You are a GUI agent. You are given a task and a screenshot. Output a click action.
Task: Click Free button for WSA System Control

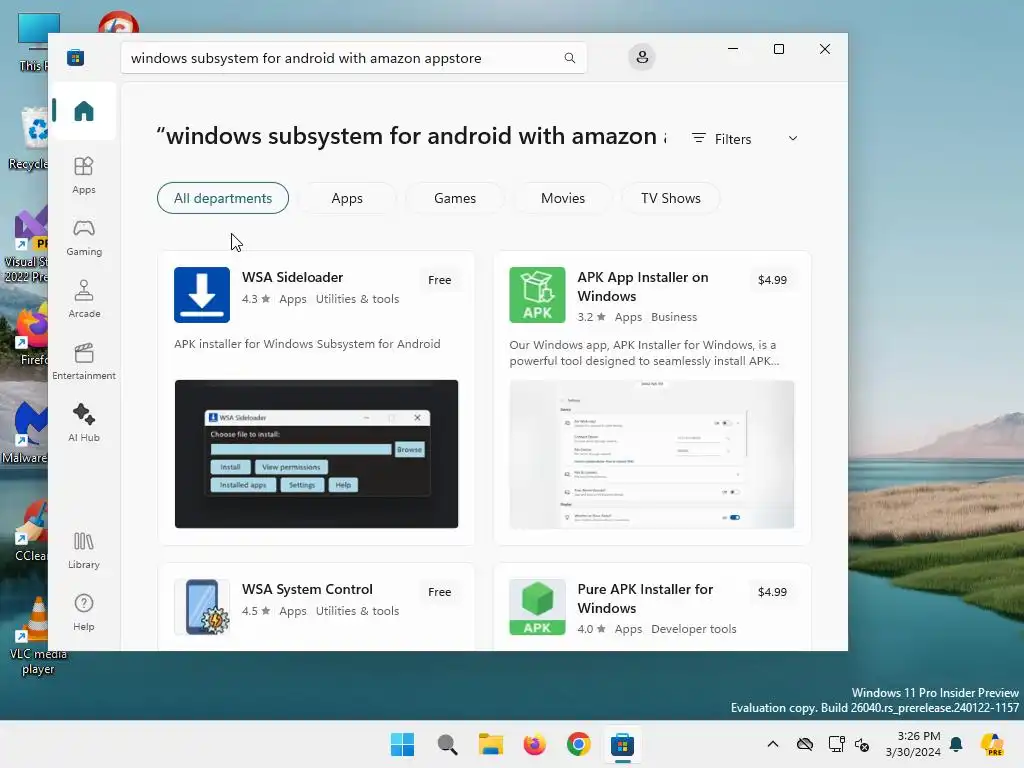click(x=440, y=592)
